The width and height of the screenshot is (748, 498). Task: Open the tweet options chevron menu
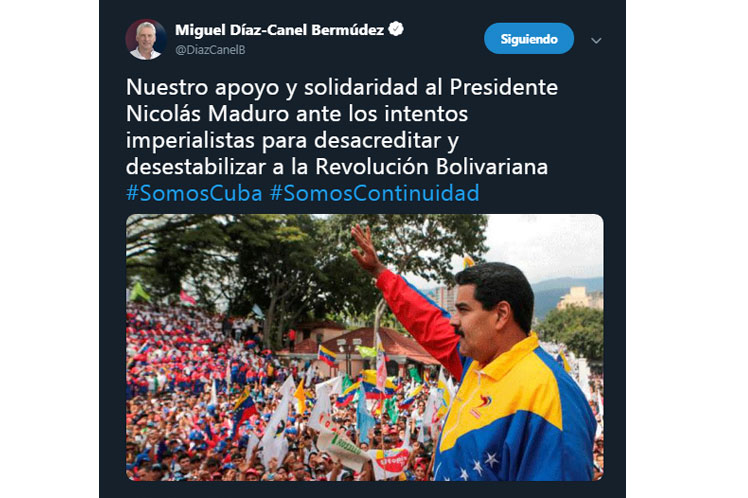[596, 41]
